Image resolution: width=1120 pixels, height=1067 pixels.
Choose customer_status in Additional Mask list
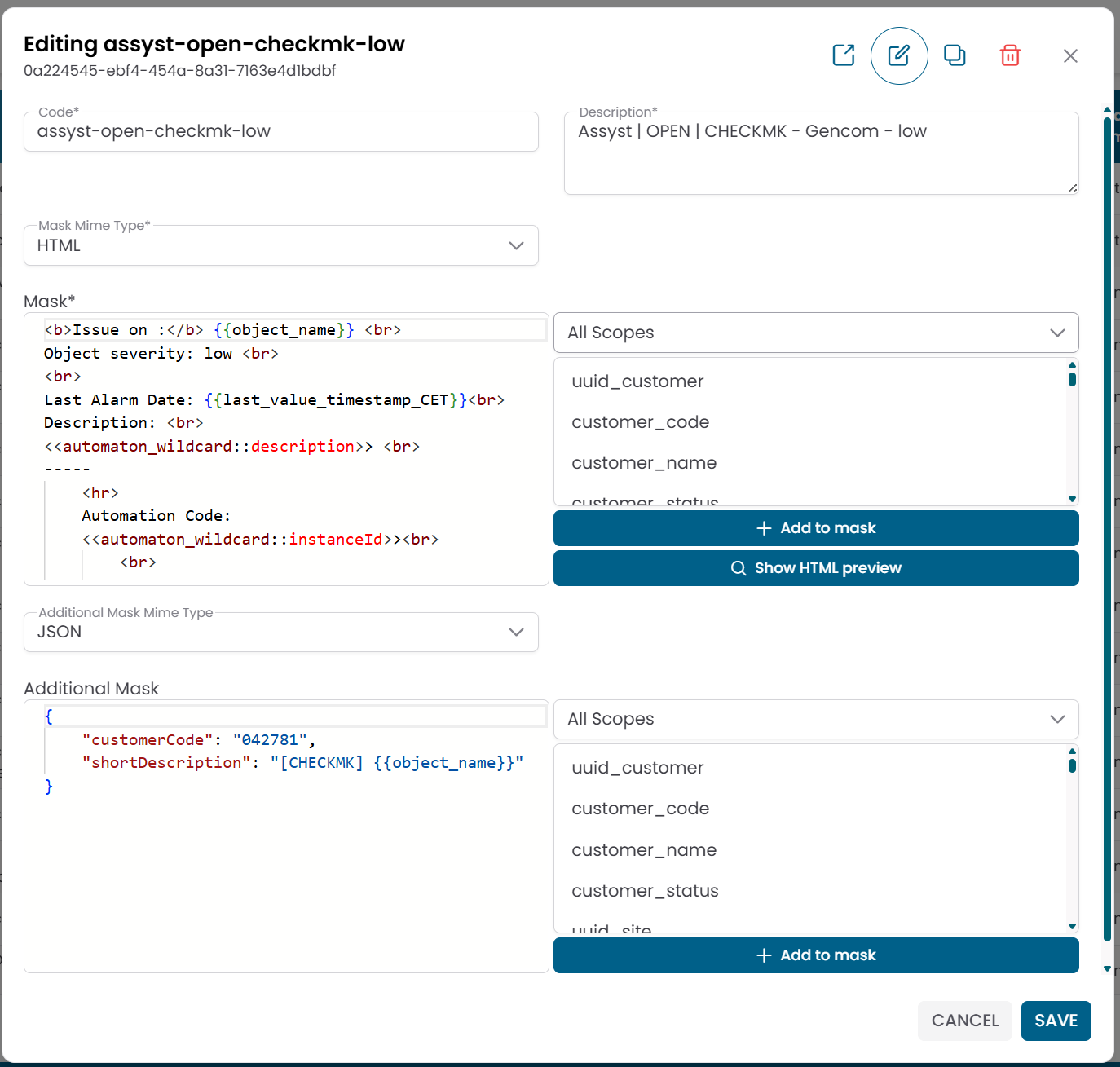645,891
